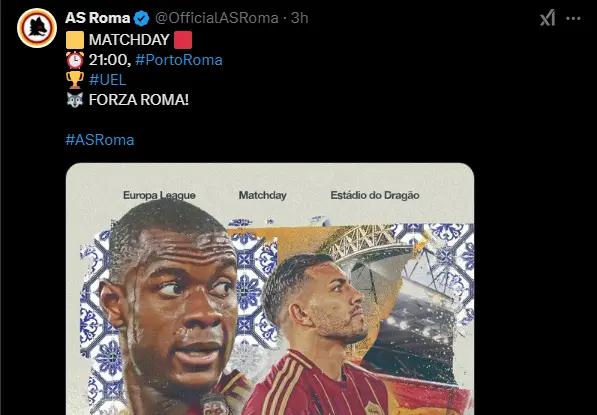
Task: Open the #PortoRoma hashtag link
Action: [x=179, y=60]
